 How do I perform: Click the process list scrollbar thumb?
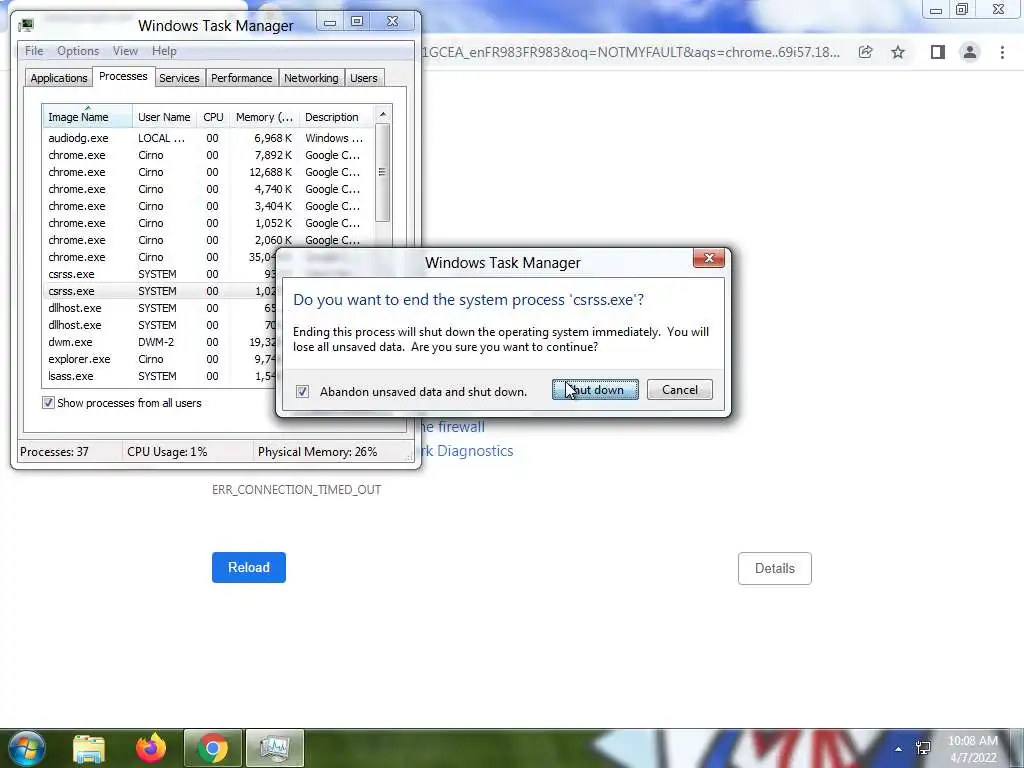[383, 172]
